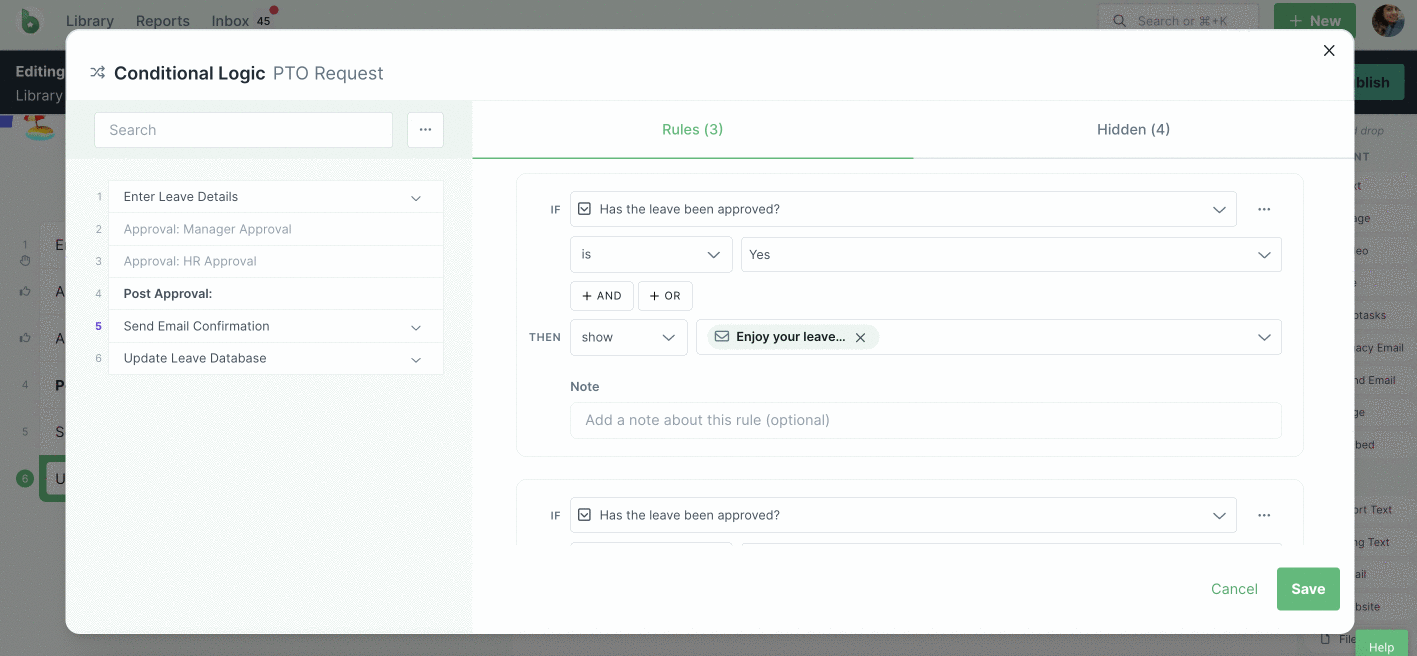Open the Reports menu
Viewport: 1417px width, 656px height.
click(x=162, y=20)
